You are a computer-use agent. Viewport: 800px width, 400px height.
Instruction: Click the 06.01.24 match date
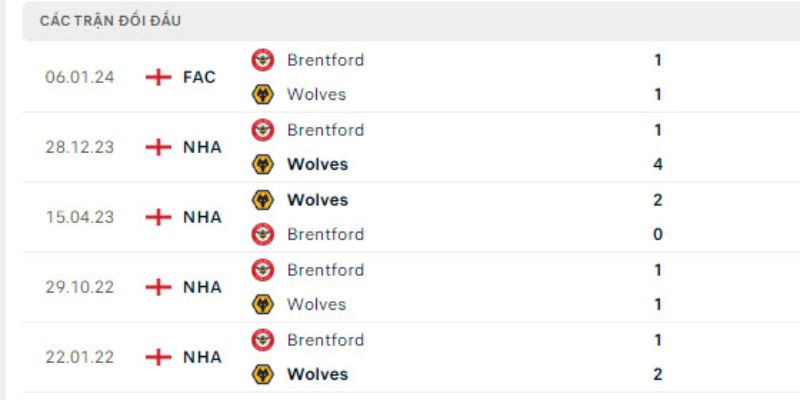pyautogui.click(x=79, y=77)
